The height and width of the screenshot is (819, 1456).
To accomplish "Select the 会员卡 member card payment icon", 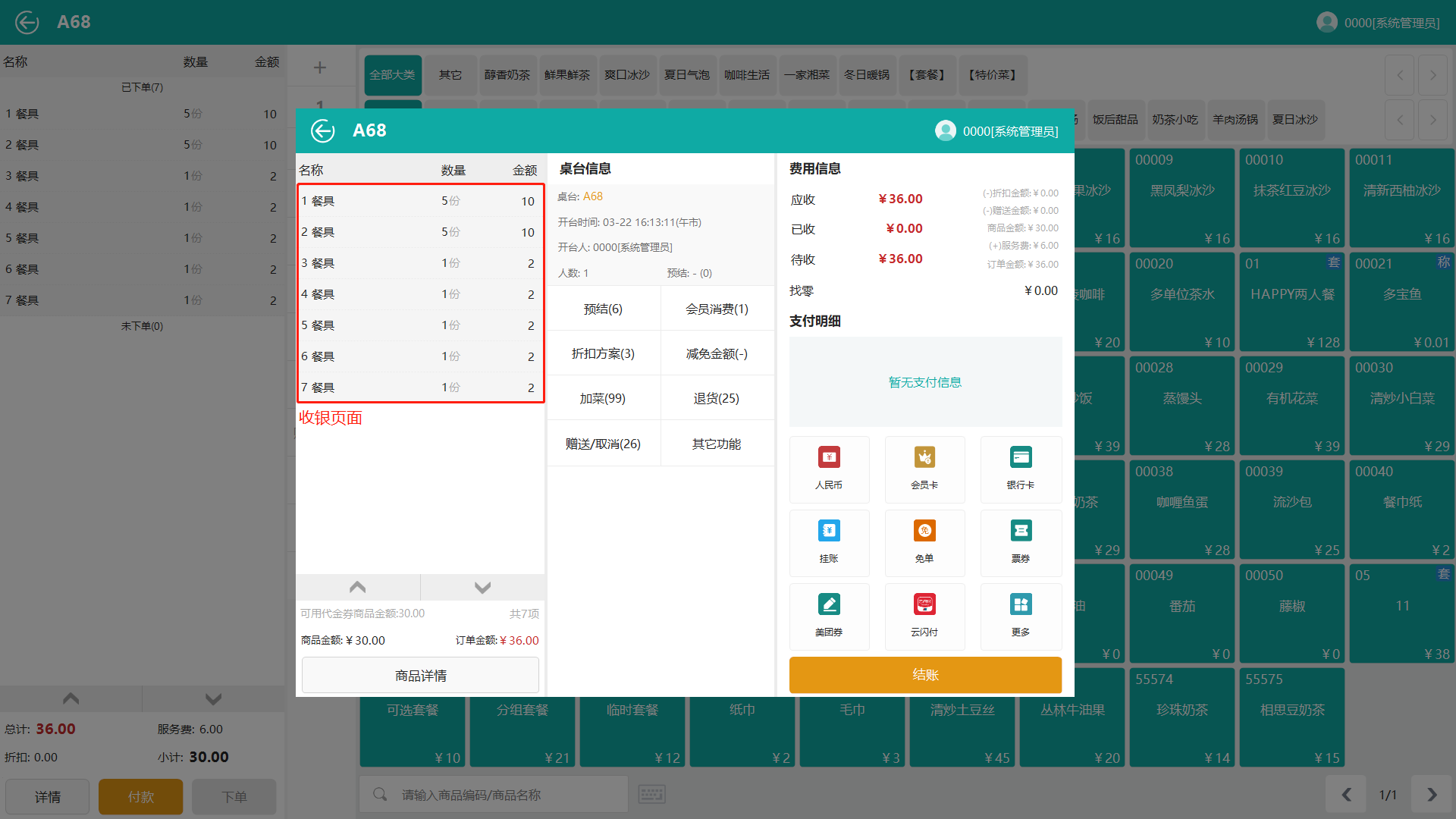I will [x=924, y=469].
